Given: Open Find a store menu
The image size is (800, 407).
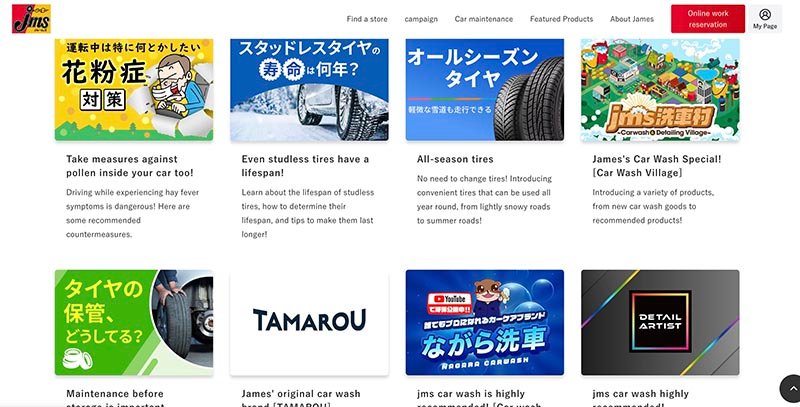Looking at the screenshot, I should coord(367,19).
